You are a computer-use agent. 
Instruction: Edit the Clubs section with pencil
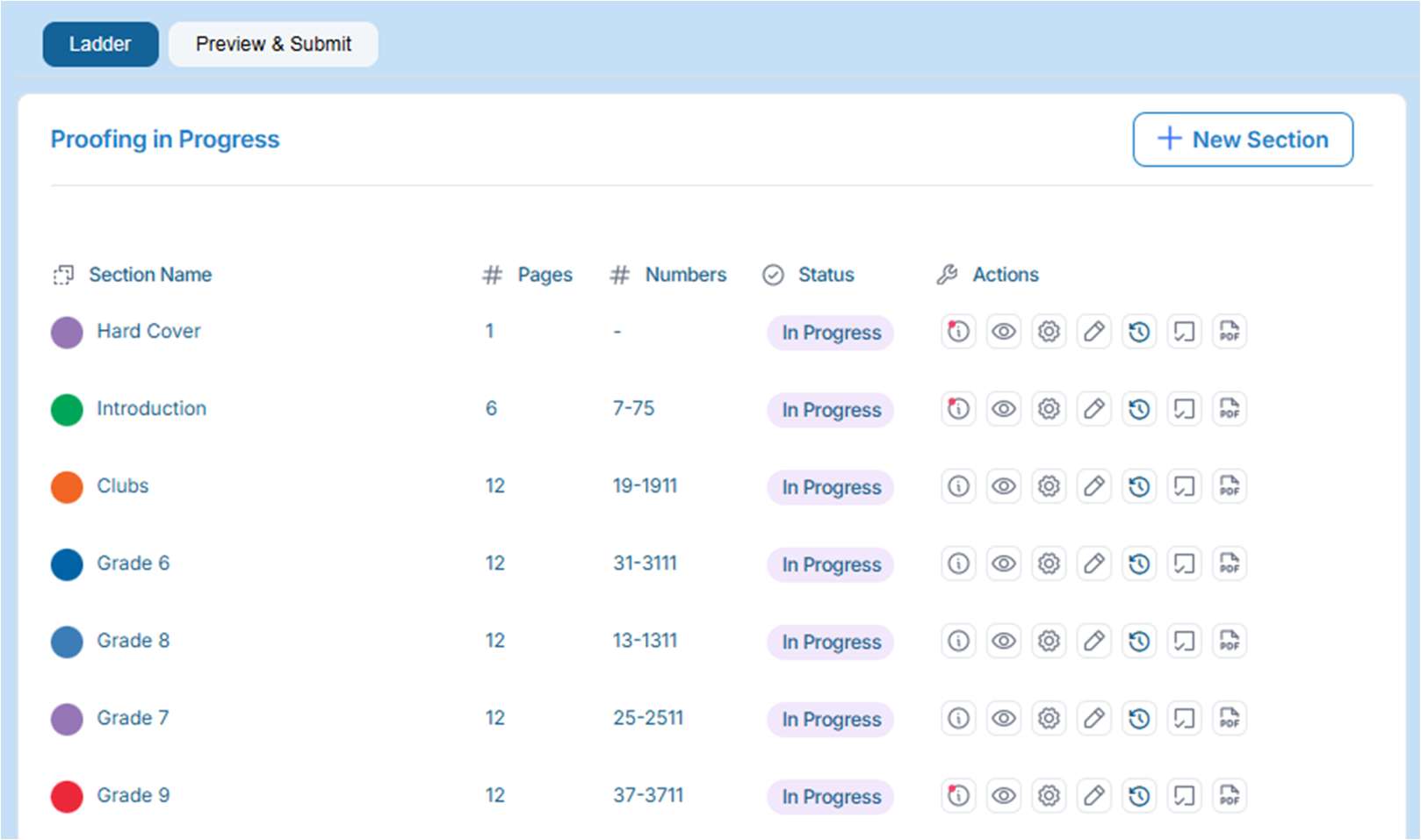pos(1094,486)
